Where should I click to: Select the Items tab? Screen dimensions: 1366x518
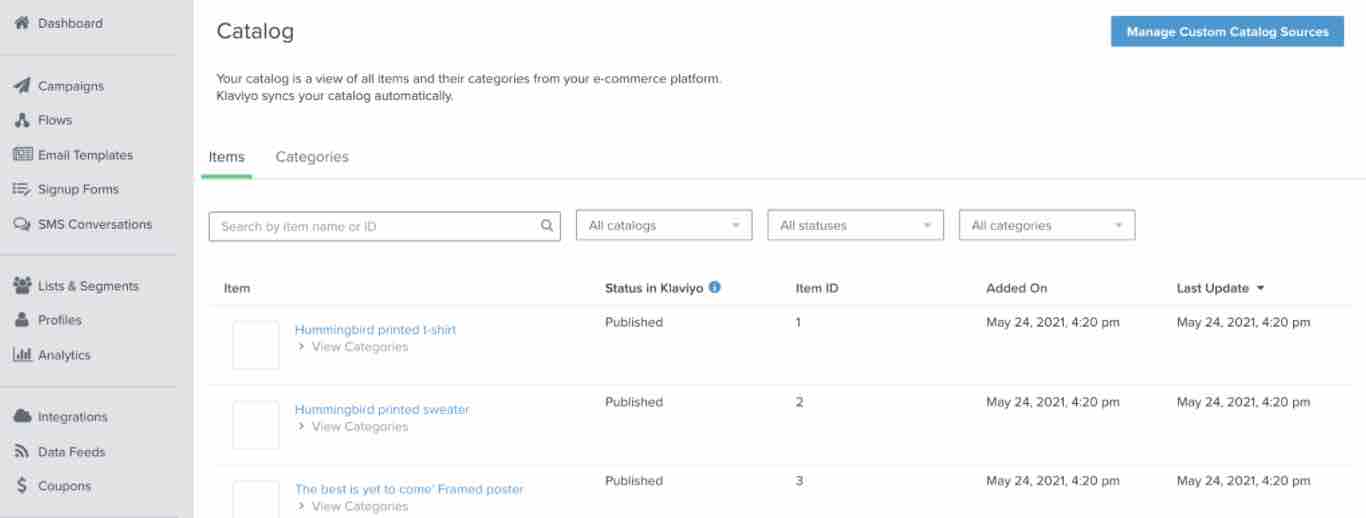point(226,157)
